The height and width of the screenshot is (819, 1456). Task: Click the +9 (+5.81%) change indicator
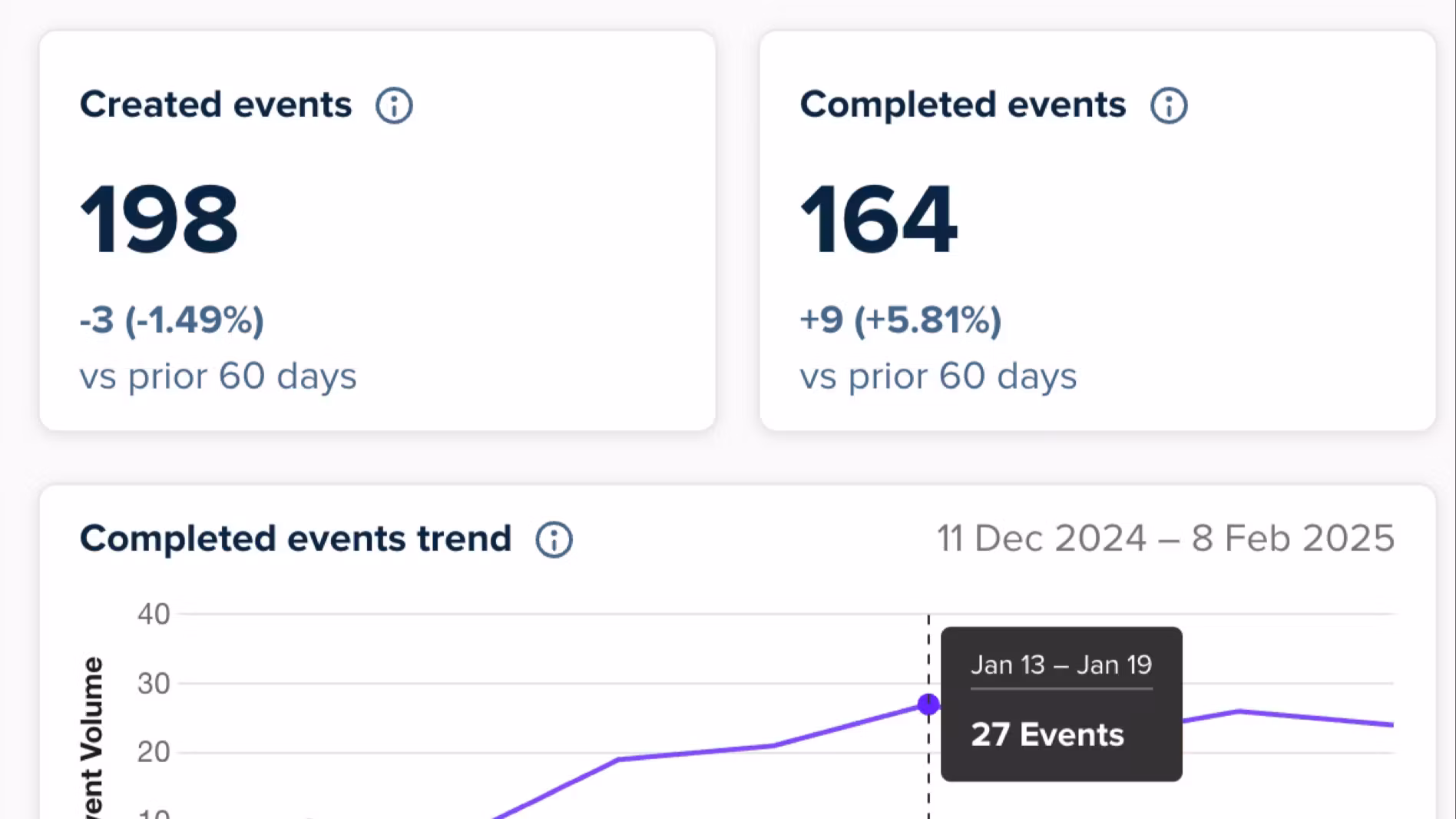click(900, 320)
